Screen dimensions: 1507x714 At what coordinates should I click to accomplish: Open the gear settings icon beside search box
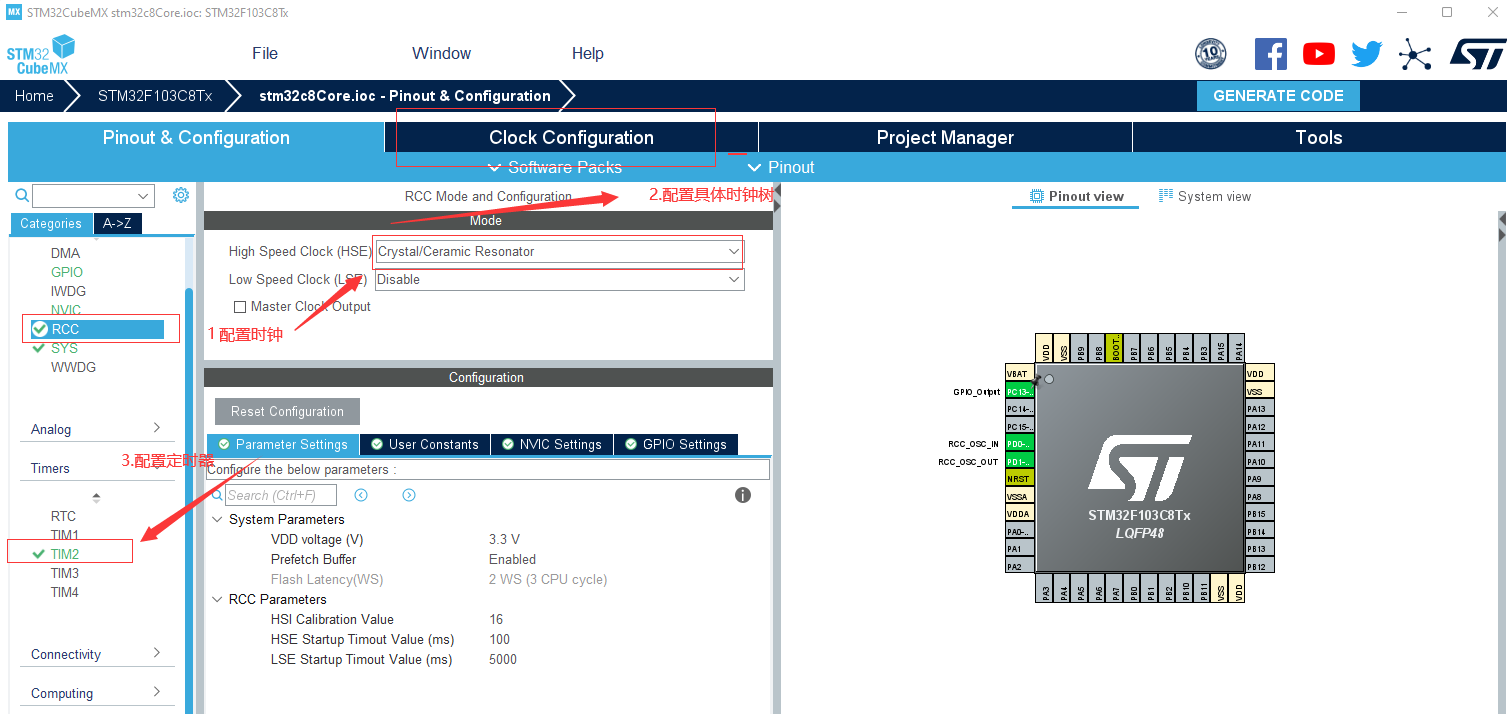click(x=181, y=195)
